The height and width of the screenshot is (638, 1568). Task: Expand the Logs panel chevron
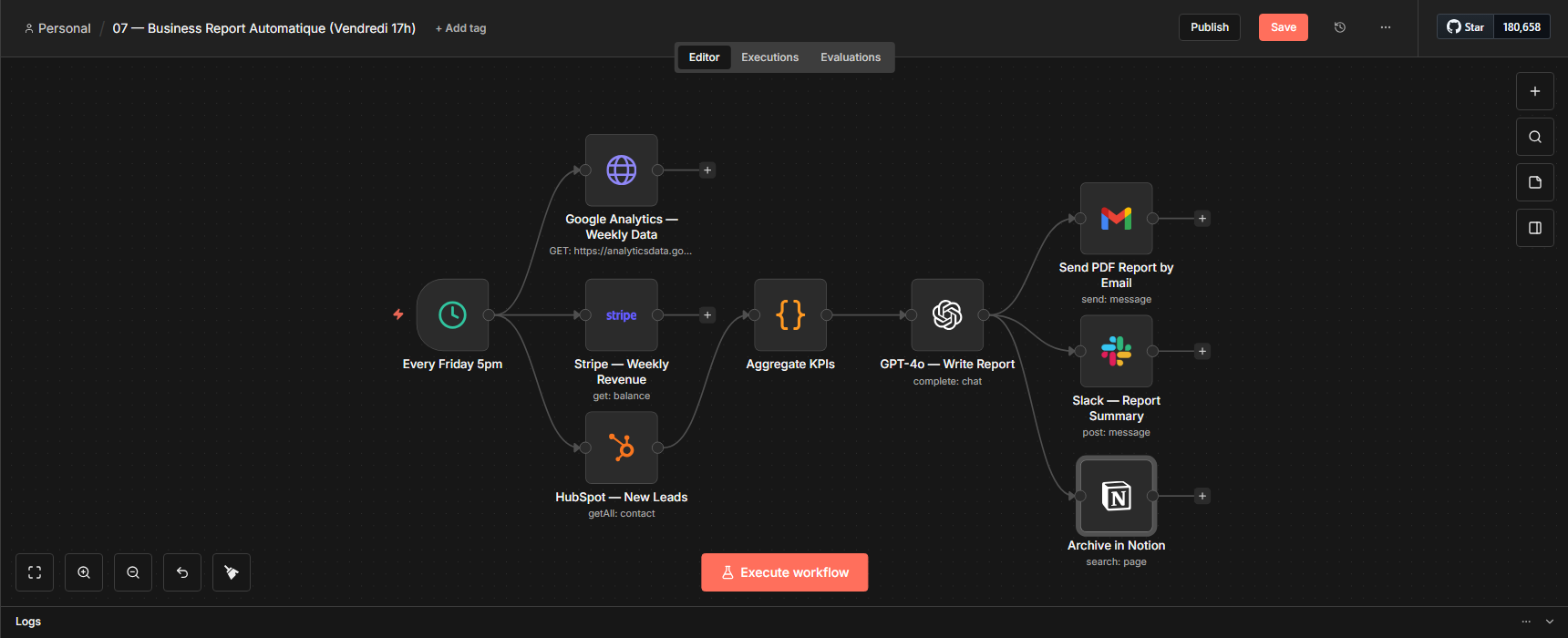1550,622
